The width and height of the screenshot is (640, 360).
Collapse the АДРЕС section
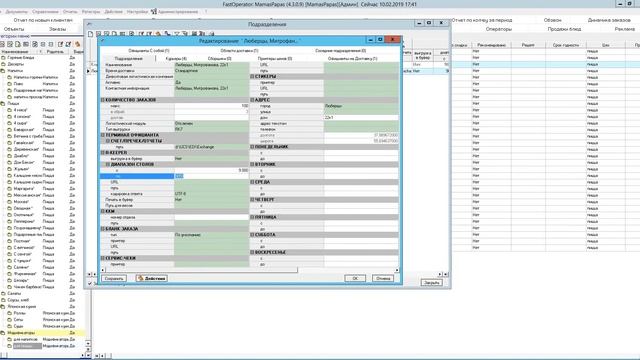pyautogui.click(x=252, y=100)
